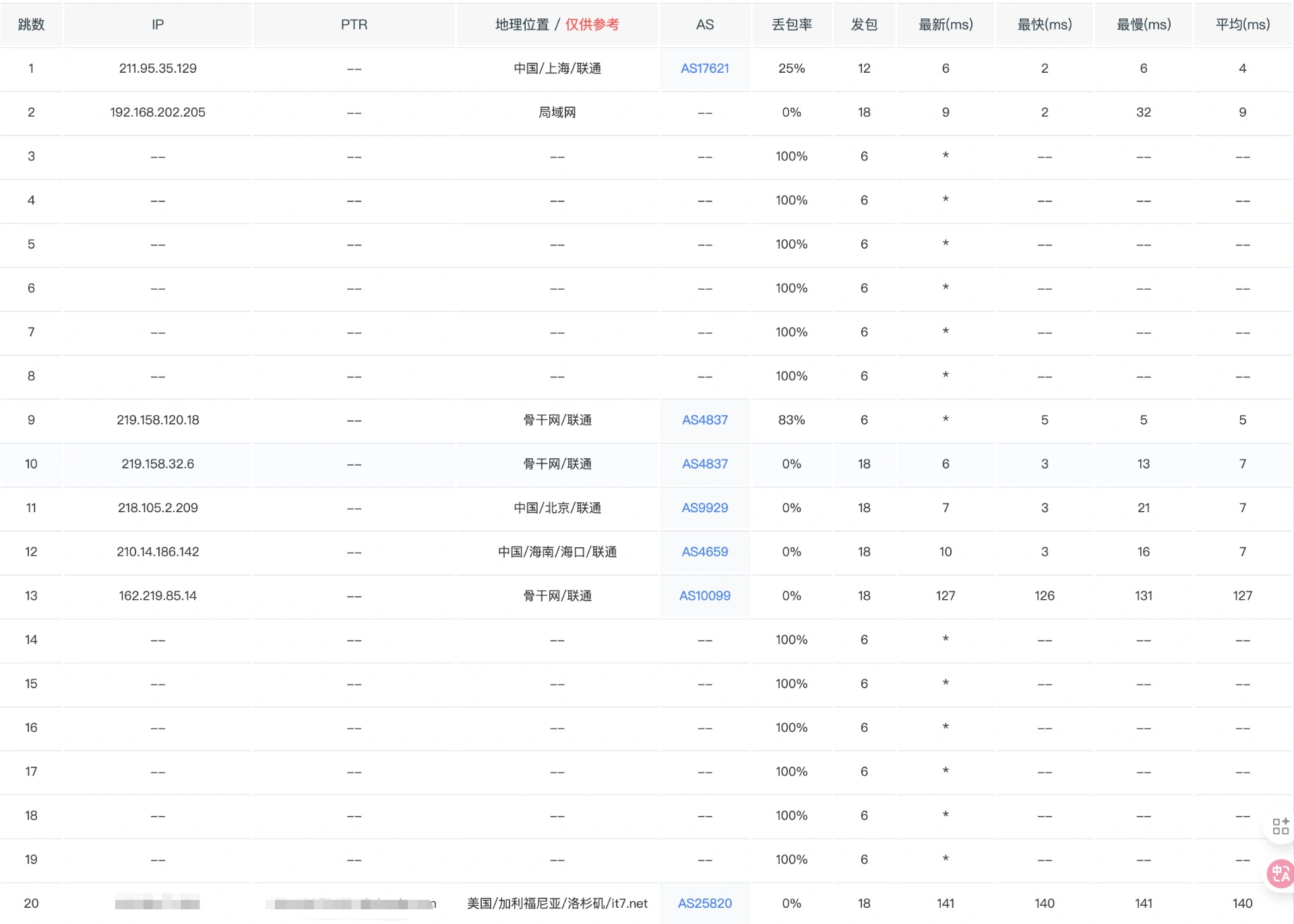Open the AS25820 link
This screenshot has width=1294, height=924.
(704, 903)
